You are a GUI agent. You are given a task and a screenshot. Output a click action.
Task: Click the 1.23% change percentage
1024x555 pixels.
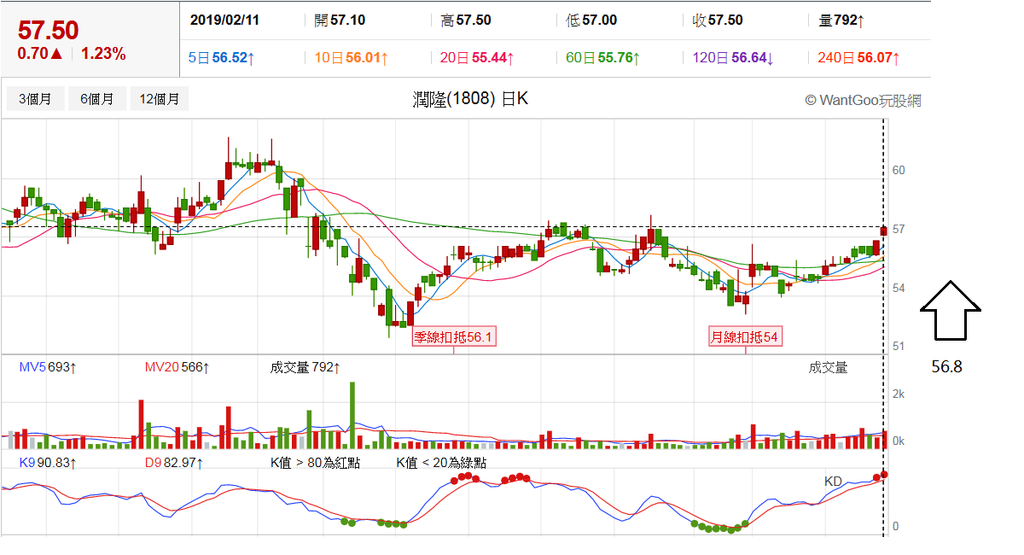coord(103,54)
